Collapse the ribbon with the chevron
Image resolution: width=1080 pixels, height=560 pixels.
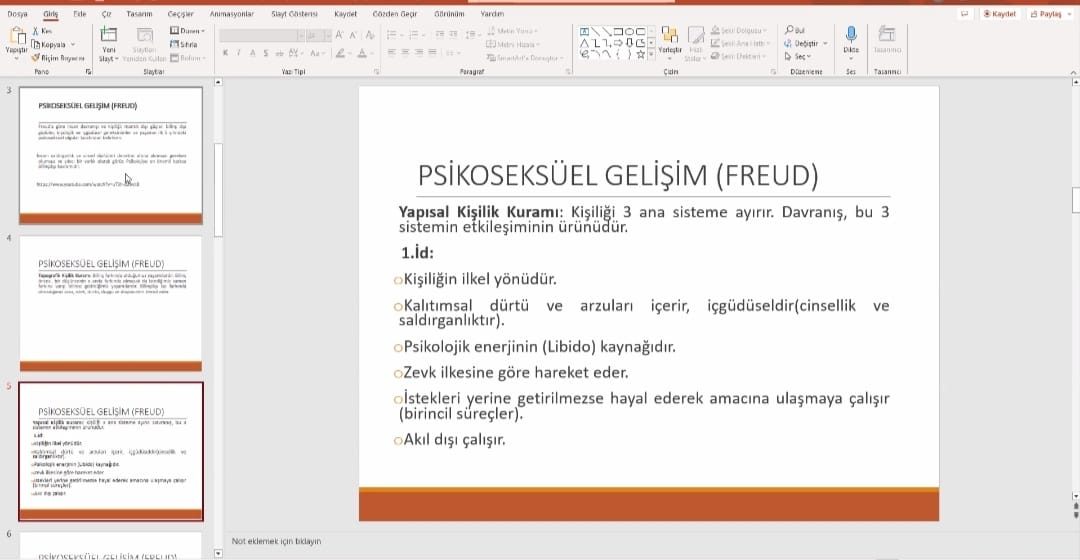(x=1072, y=72)
